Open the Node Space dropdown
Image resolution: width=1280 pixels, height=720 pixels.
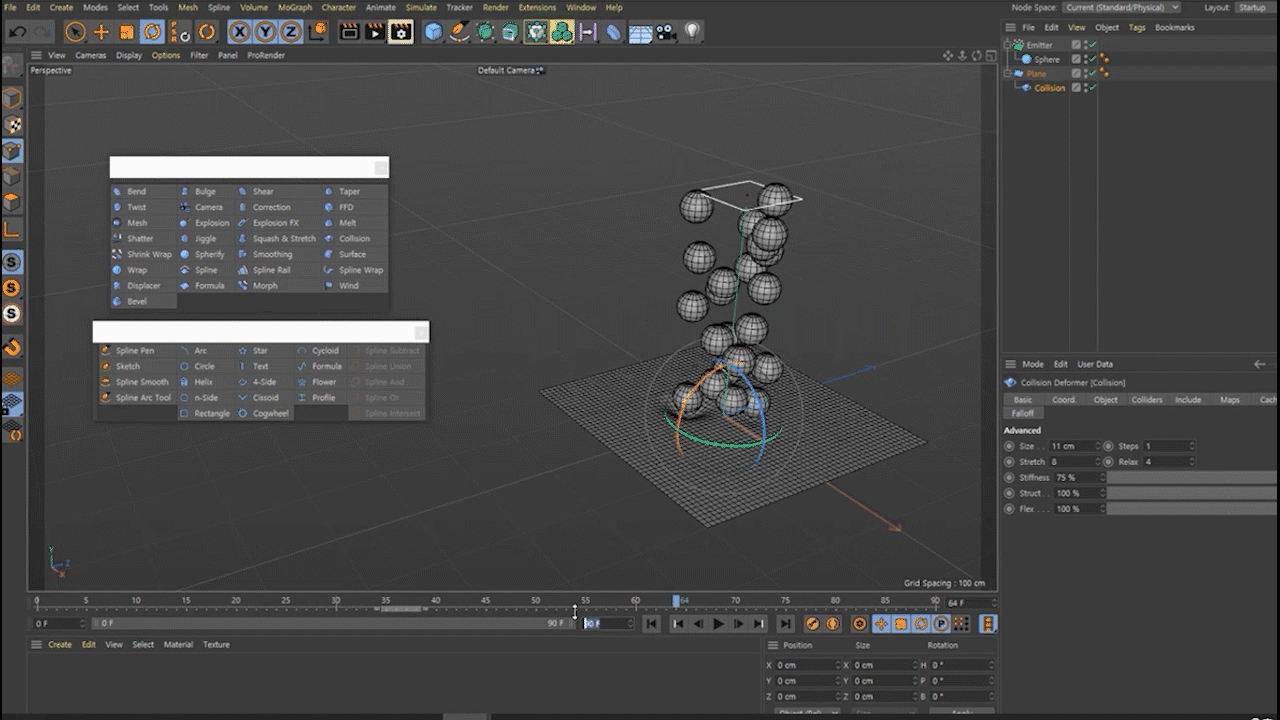[1121, 7]
